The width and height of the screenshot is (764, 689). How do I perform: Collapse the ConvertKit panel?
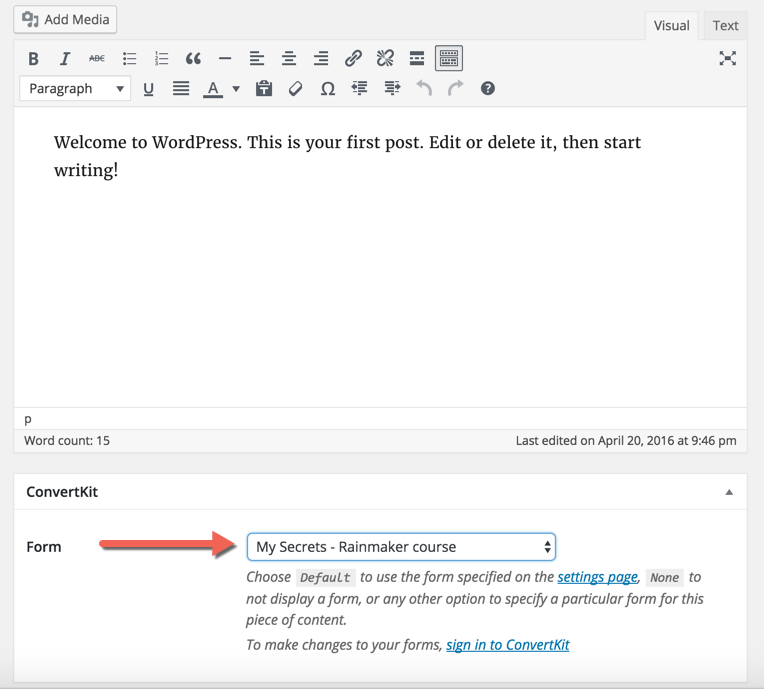click(x=729, y=492)
